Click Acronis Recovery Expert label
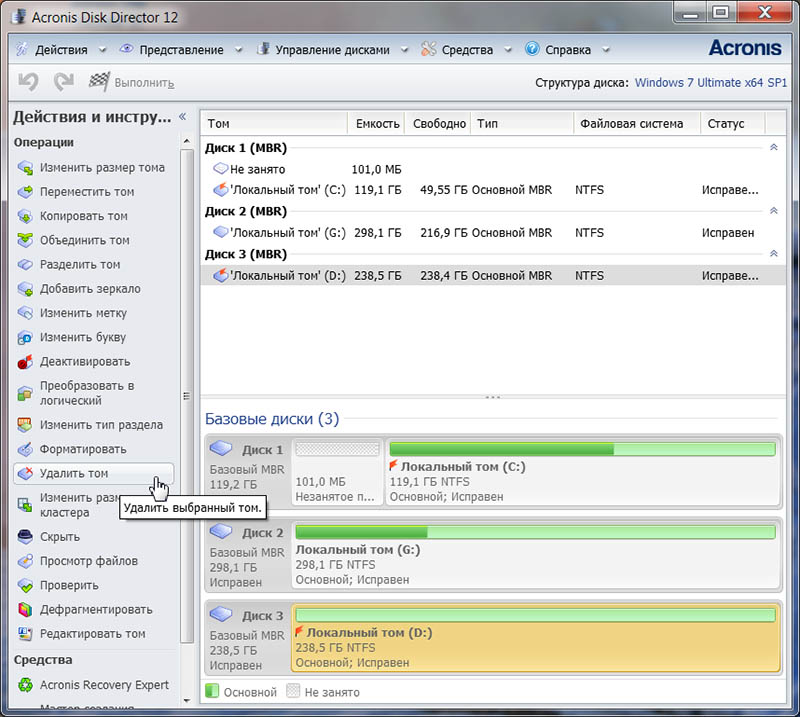 coord(104,685)
